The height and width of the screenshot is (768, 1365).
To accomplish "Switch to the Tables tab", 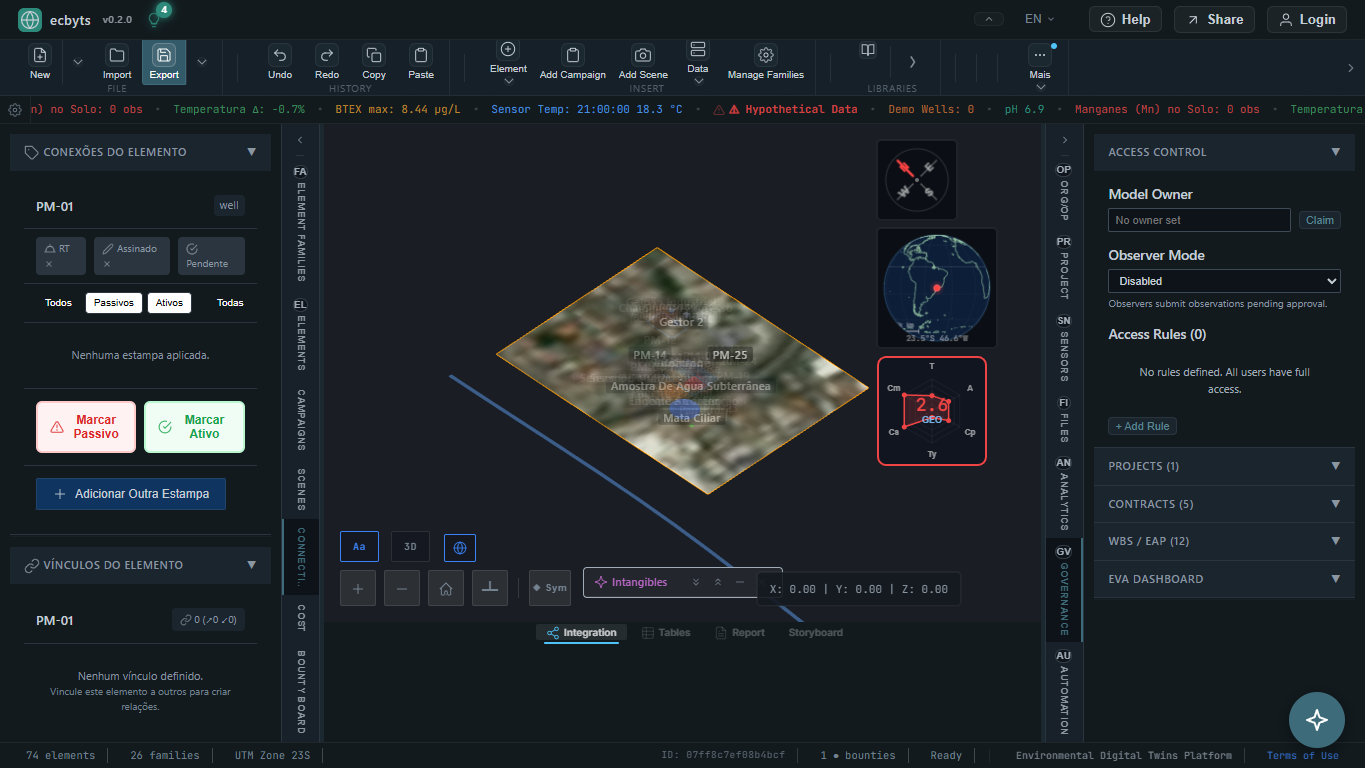I will click(x=666, y=633).
